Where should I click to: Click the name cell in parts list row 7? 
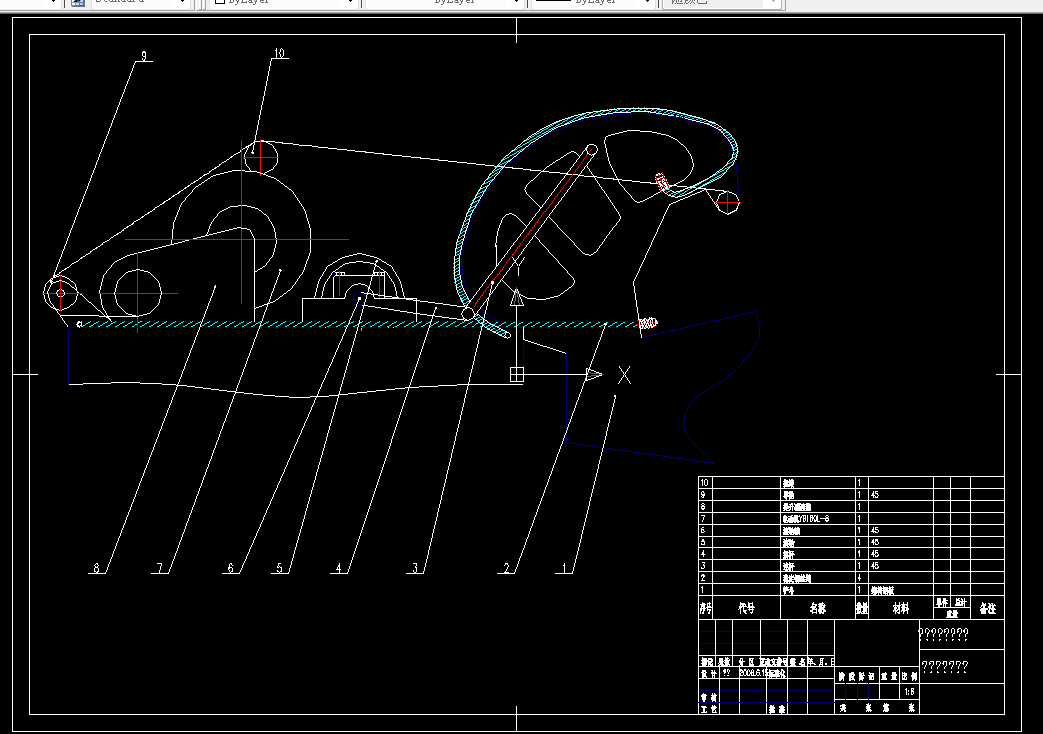[x=818, y=518]
